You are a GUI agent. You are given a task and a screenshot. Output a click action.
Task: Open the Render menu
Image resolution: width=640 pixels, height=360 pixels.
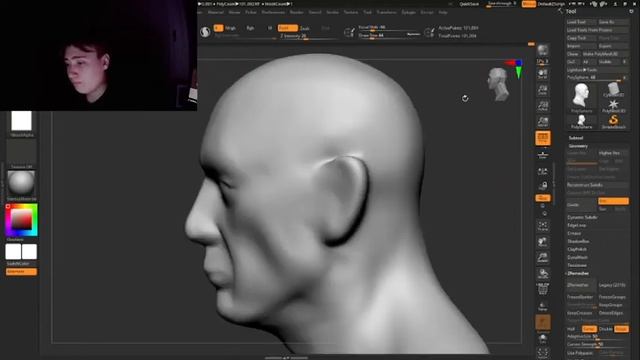coord(296,13)
